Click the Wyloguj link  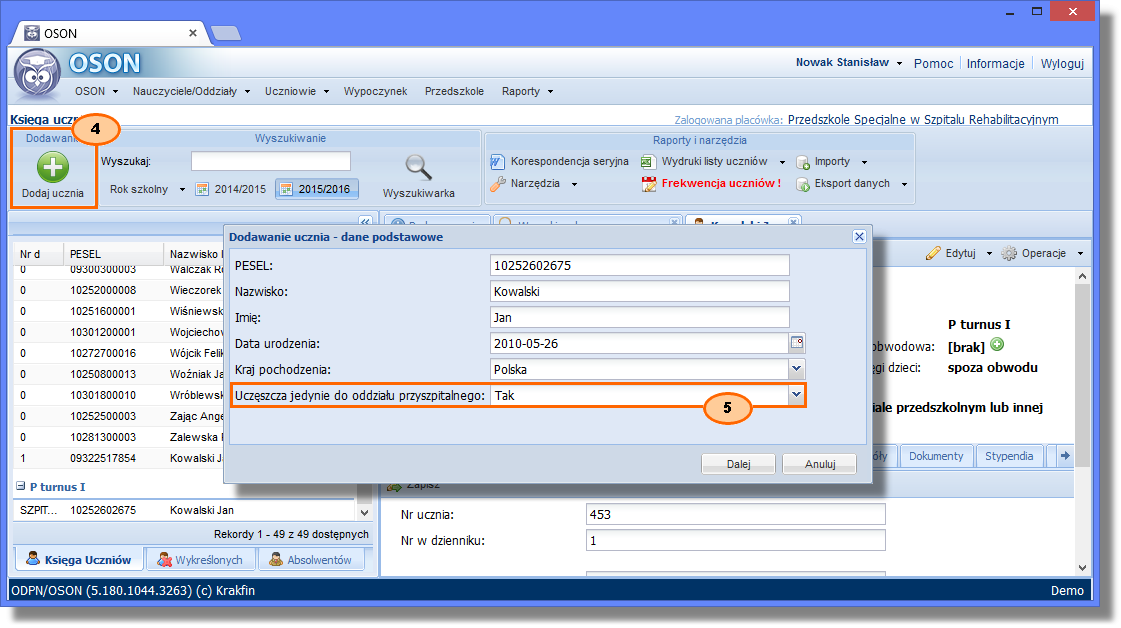pyautogui.click(x=1062, y=63)
